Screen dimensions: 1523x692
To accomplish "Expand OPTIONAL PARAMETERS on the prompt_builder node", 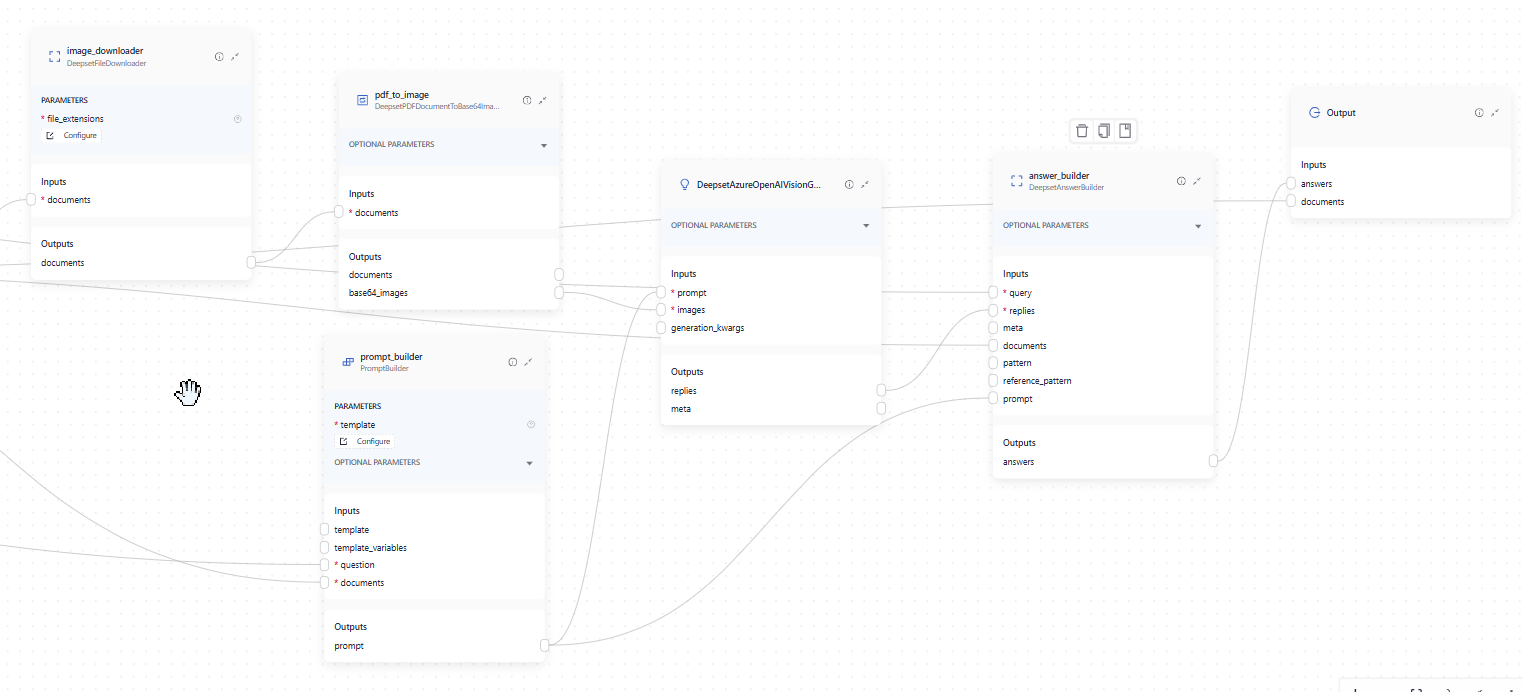I will tap(529, 462).
